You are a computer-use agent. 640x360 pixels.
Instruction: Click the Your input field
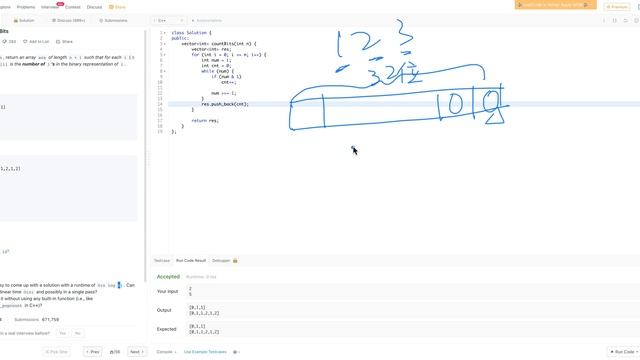(x=413, y=291)
